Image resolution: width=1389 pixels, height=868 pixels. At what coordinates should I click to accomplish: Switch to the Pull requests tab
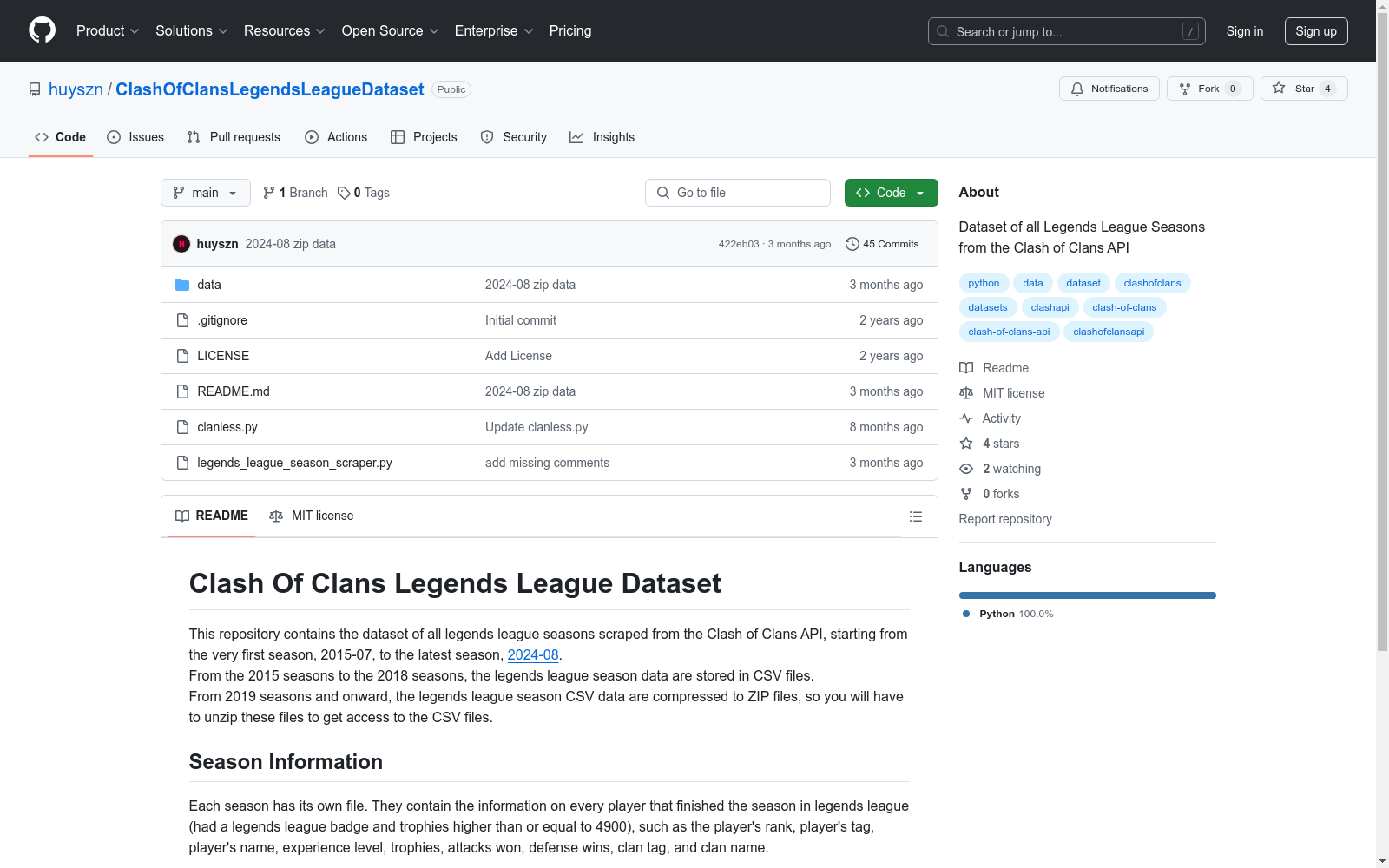point(234,137)
